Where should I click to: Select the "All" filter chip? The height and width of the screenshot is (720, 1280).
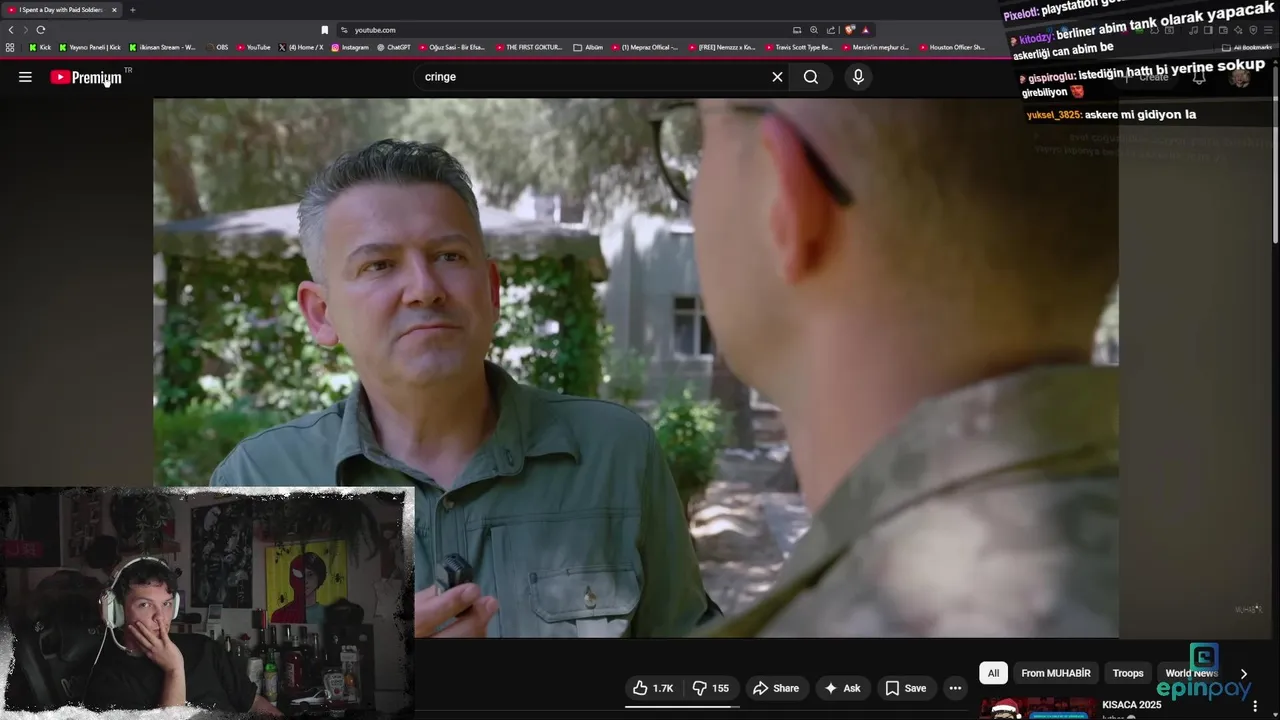point(993,673)
